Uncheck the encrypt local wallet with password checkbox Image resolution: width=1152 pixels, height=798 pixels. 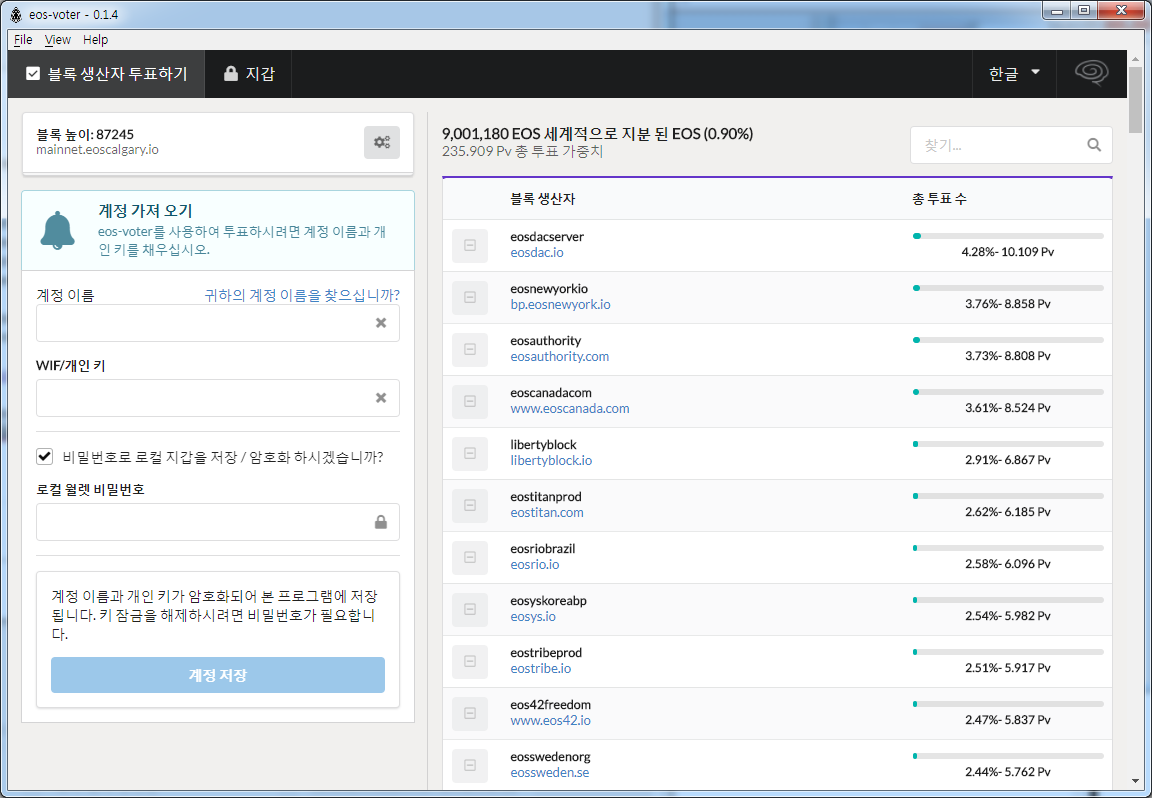click(45, 456)
